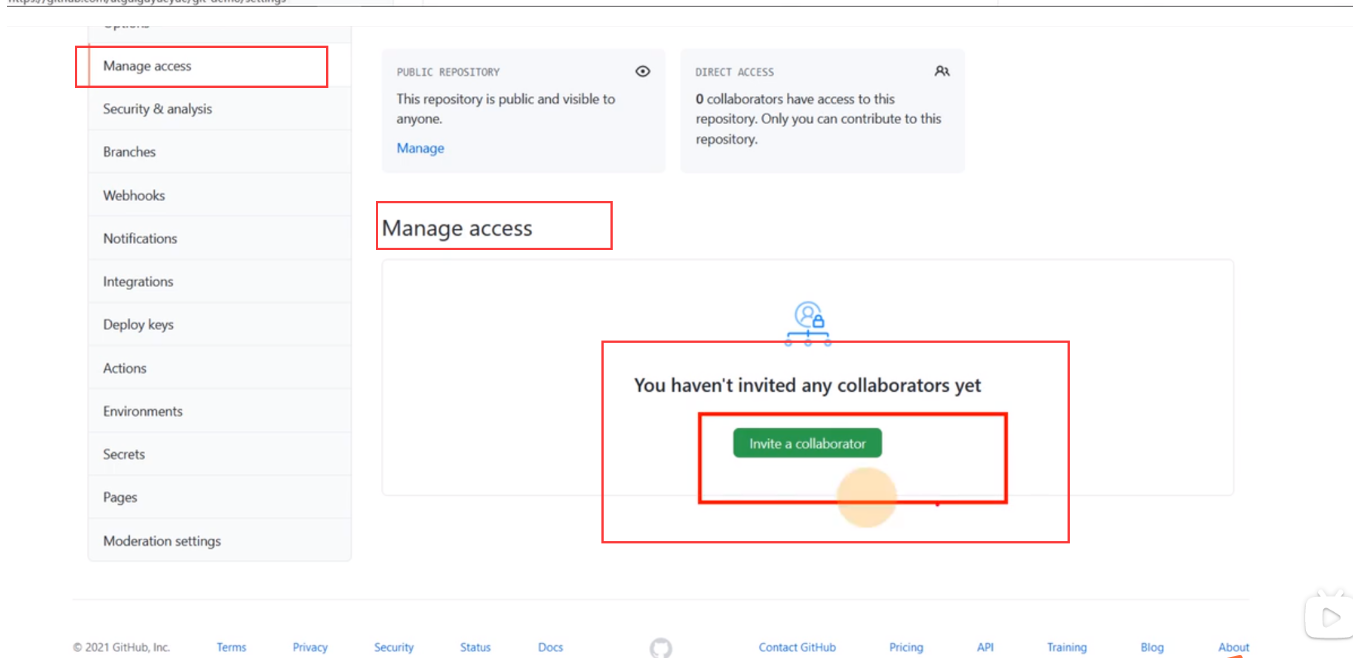Click the 'PUBLIC REPOSITORY' card label
The height and width of the screenshot is (658, 1353).
coord(448,72)
